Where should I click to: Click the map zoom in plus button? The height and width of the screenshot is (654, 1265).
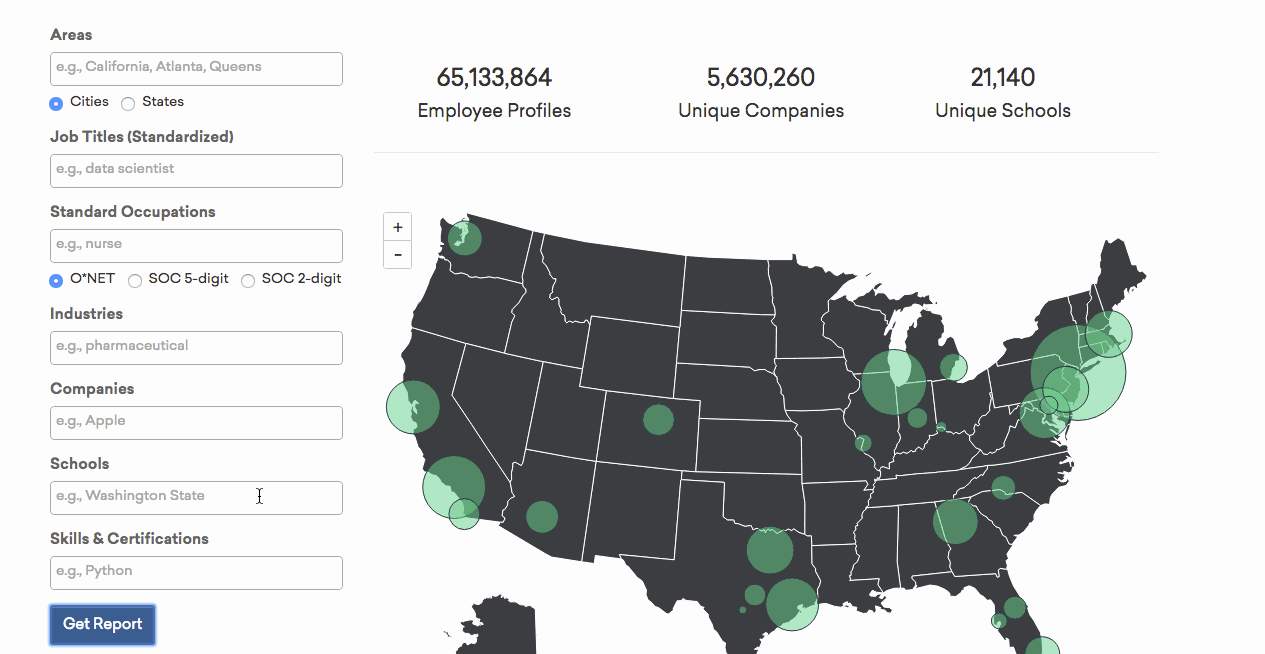coord(397,227)
